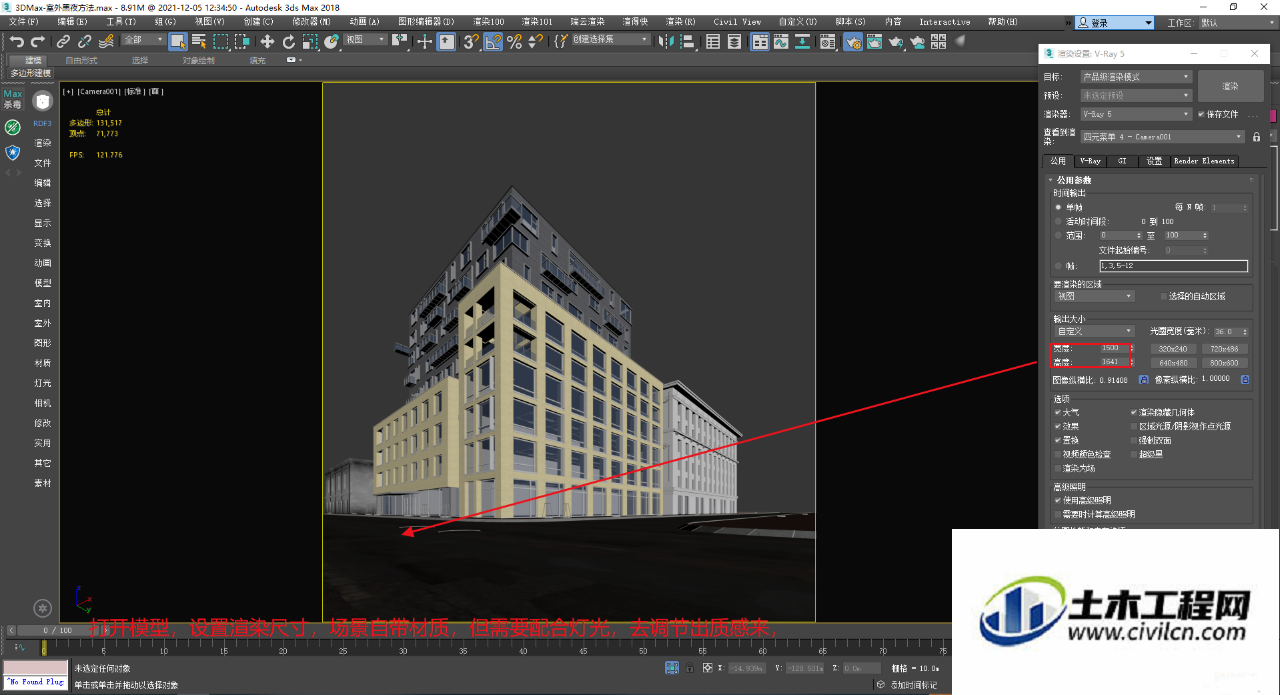Open the 渲染器 V-Ray 5 dropdown
The height and width of the screenshot is (695, 1280).
[x=1136, y=114]
